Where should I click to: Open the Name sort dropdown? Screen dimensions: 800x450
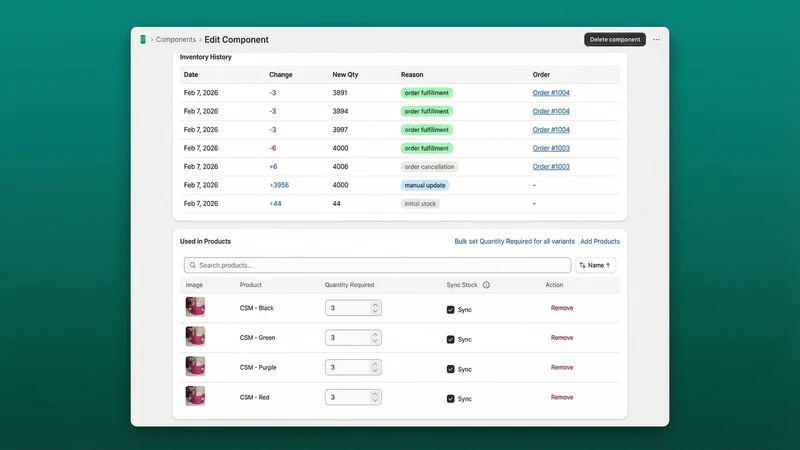tap(595, 265)
